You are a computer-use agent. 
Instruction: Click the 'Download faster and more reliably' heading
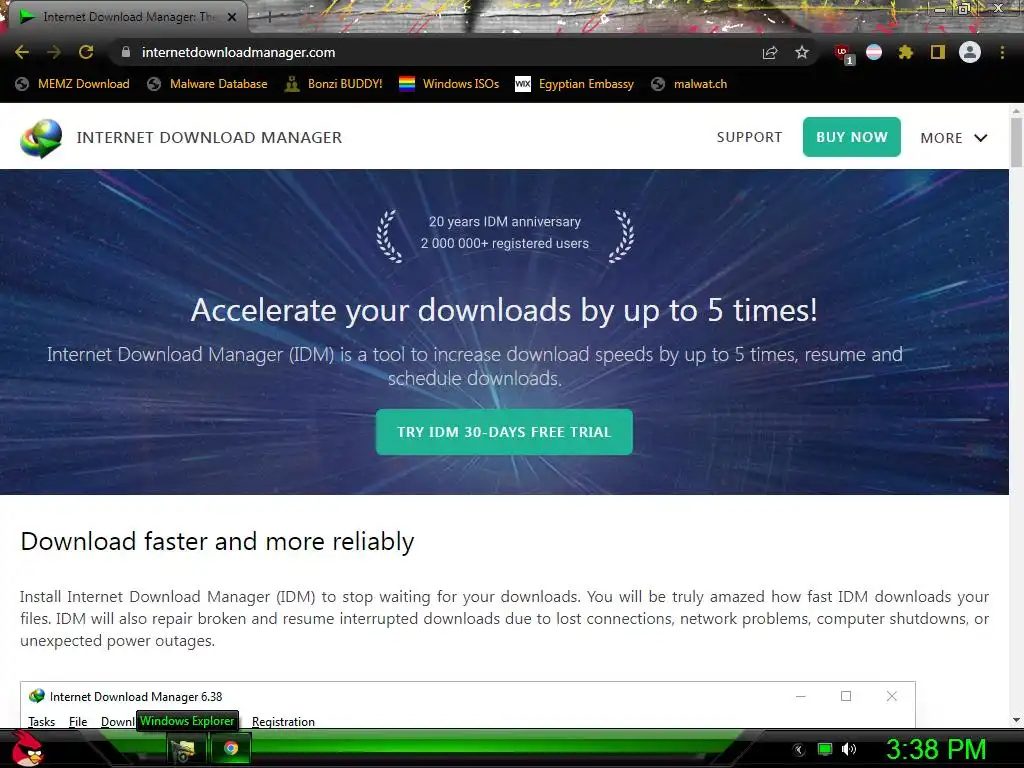(217, 542)
